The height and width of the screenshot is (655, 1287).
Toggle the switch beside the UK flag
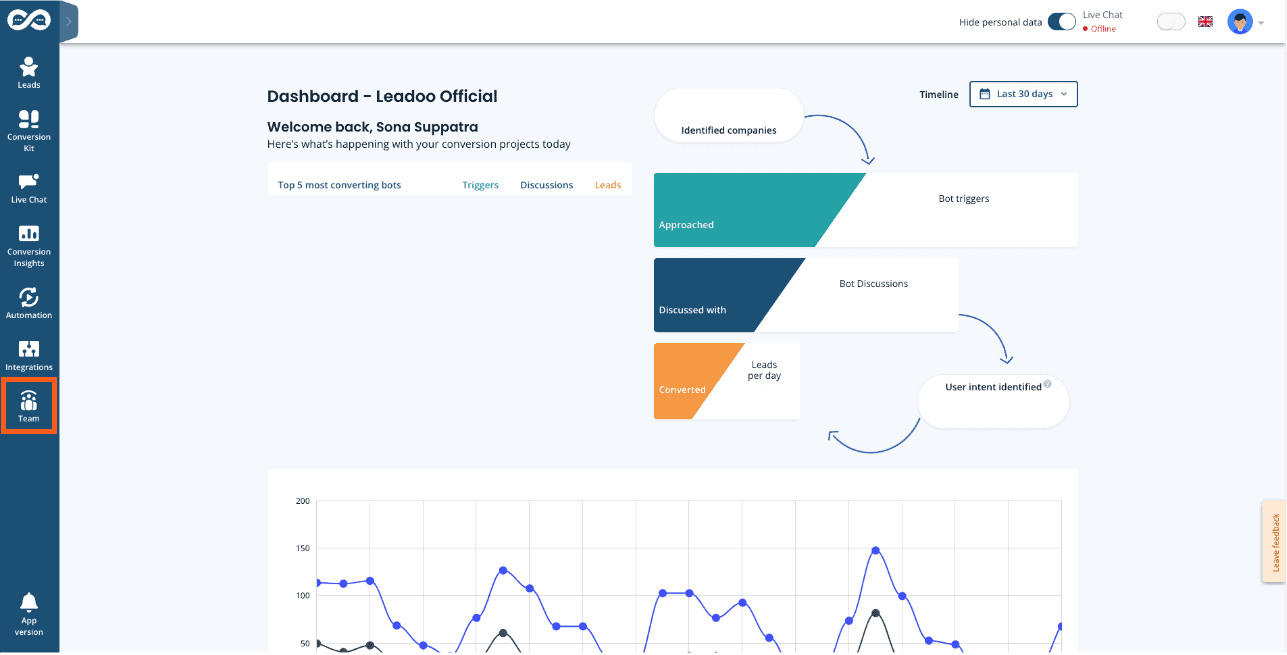tap(1170, 22)
